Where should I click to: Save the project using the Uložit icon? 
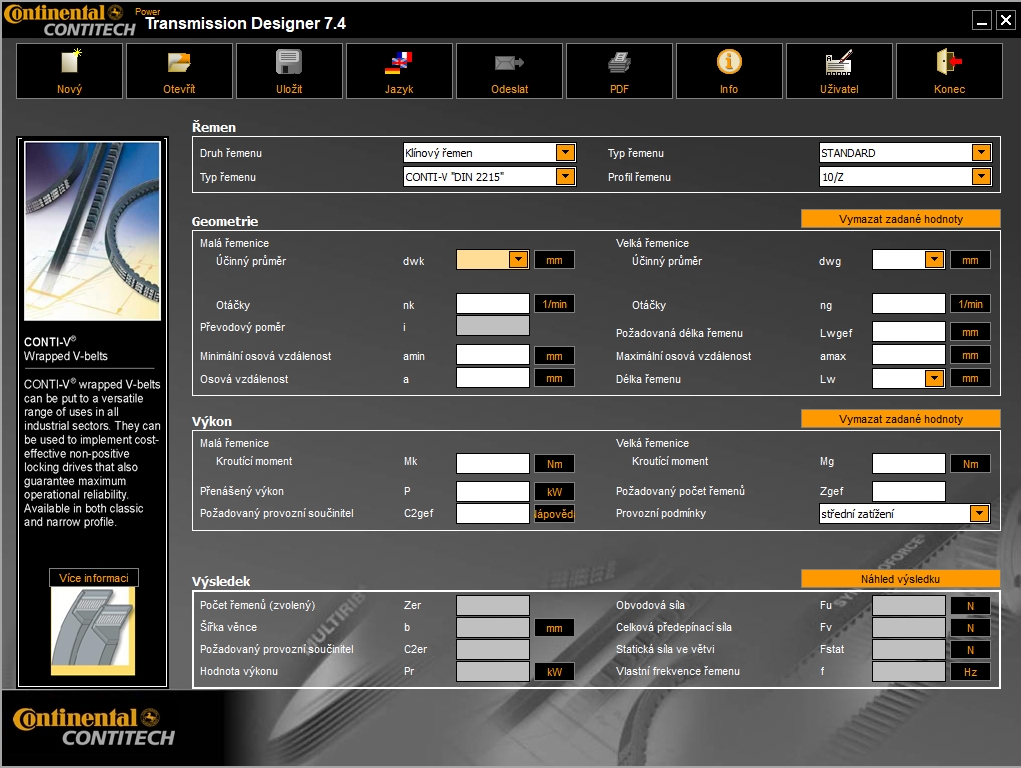[289, 64]
